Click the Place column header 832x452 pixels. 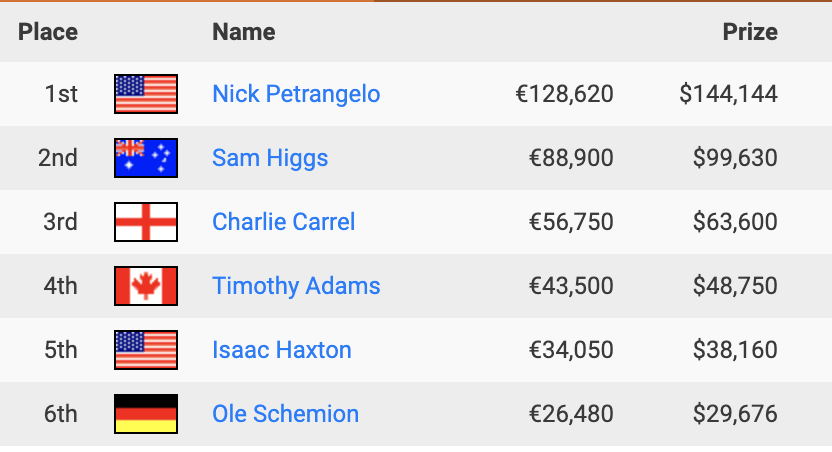(48, 32)
